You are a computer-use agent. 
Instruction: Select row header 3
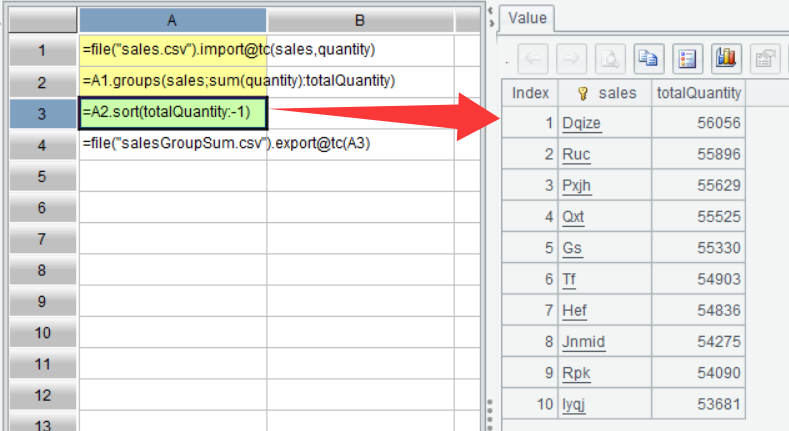click(41, 114)
